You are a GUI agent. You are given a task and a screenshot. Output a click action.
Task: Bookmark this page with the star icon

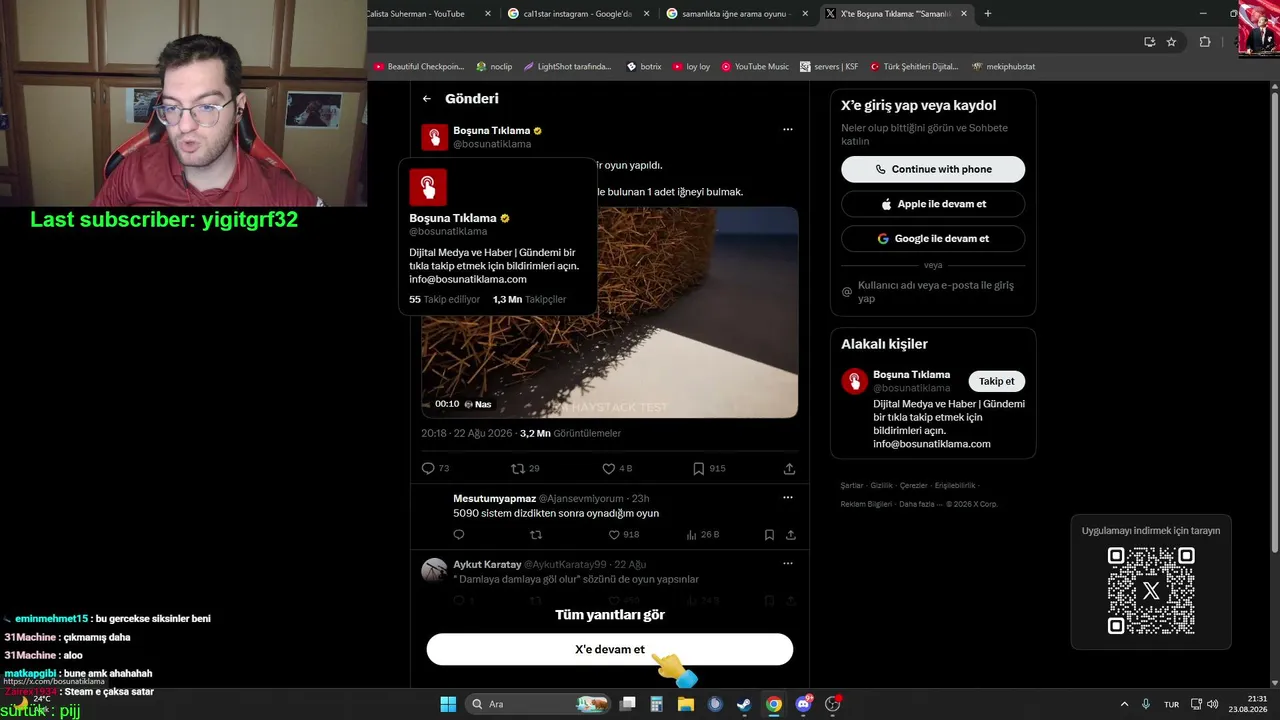click(x=1171, y=42)
